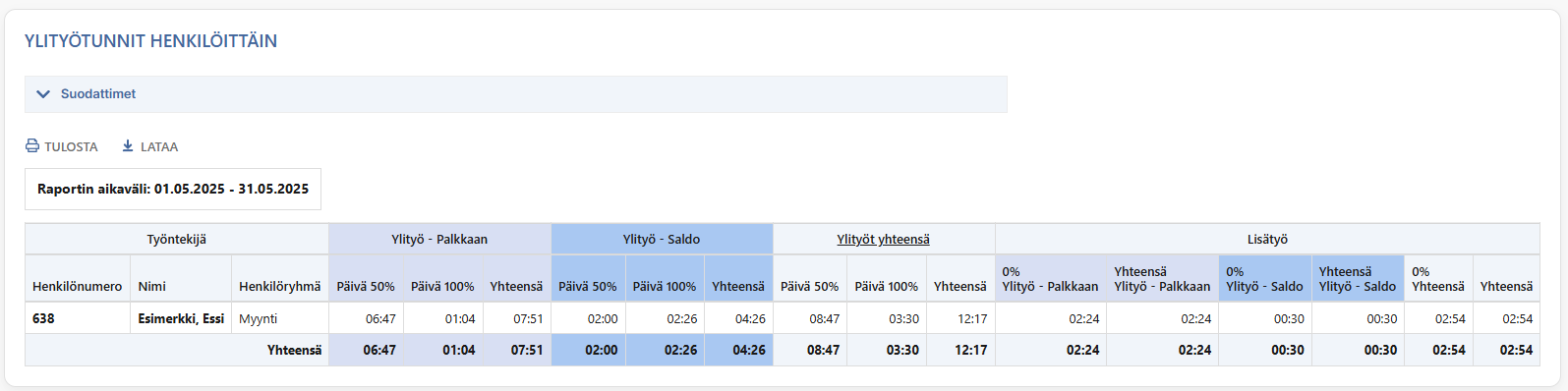
Task: Click the 0% Ylityö - Saldo column header
Action: pyautogui.click(x=1264, y=278)
